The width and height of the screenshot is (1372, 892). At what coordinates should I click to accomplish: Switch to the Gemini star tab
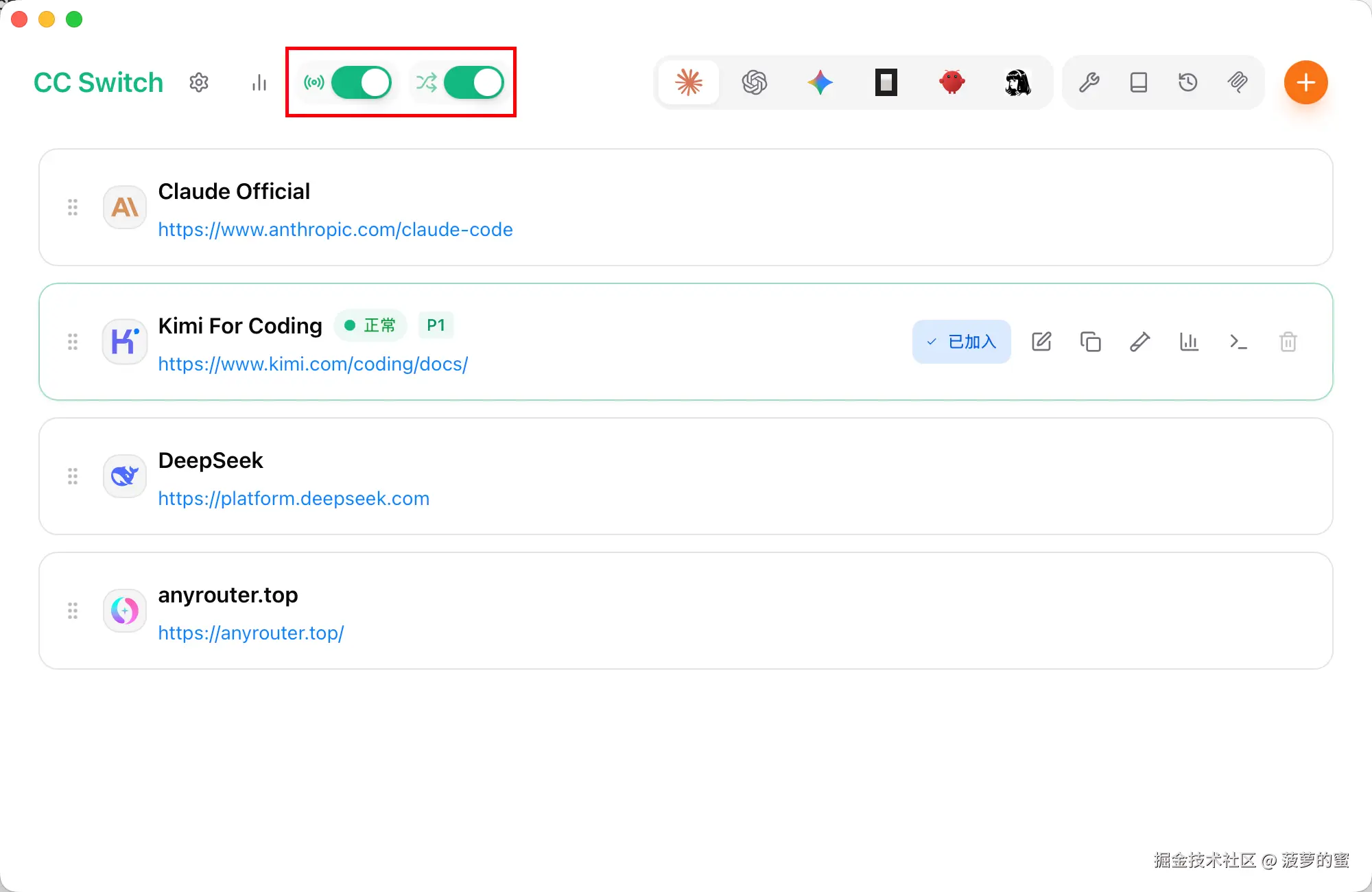tap(820, 82)
